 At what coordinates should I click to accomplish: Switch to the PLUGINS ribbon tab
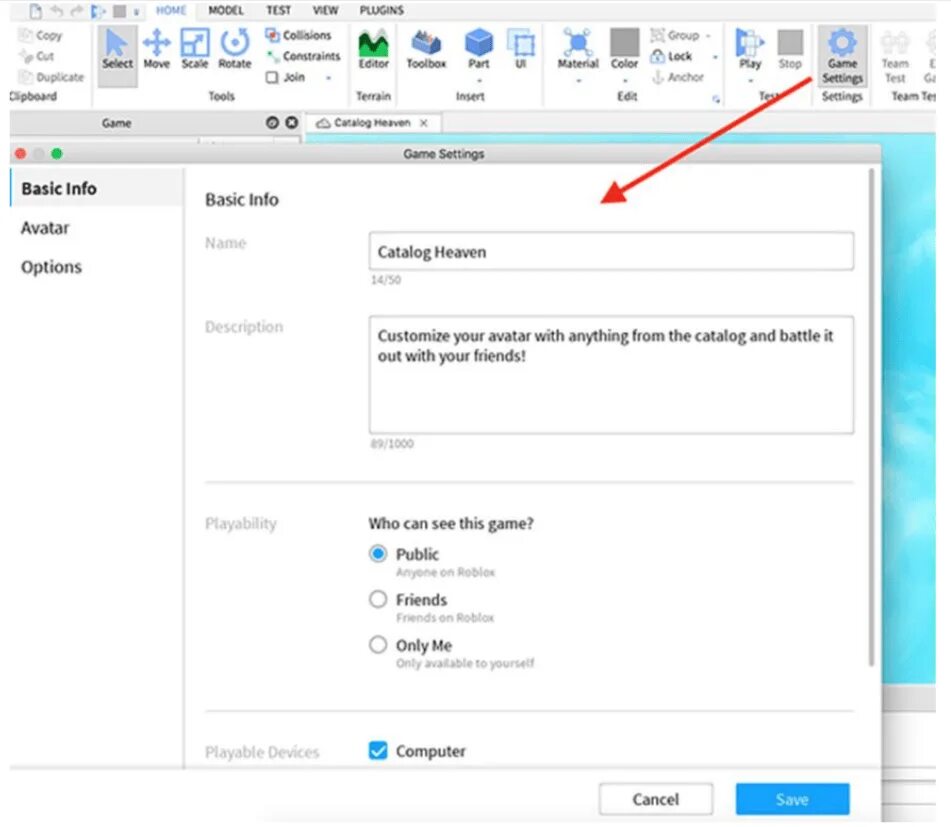tap(381, 10)
